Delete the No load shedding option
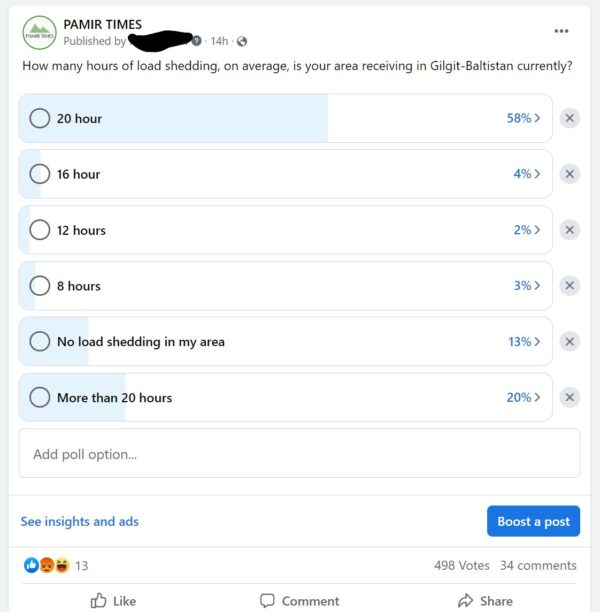The image size is (600, 612). [x=570, y=342]
